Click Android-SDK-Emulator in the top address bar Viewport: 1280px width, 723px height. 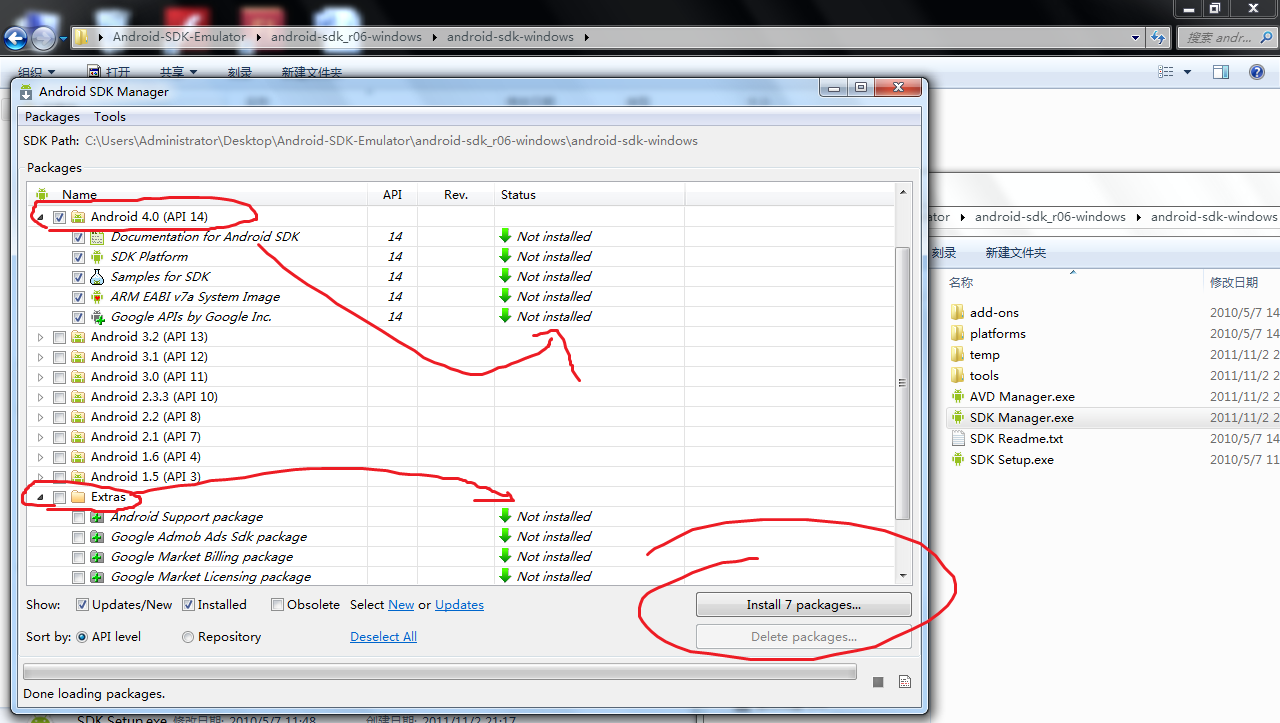(179, 37)
